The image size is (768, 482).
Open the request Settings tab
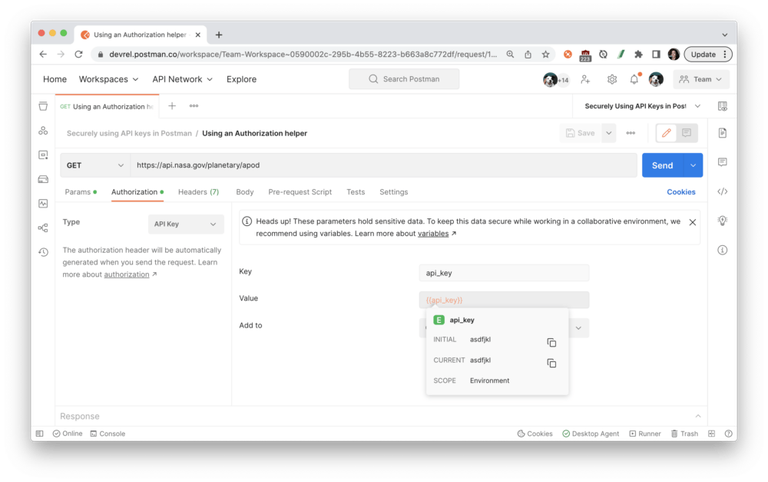pyautogui.click(x=393, y=192)
